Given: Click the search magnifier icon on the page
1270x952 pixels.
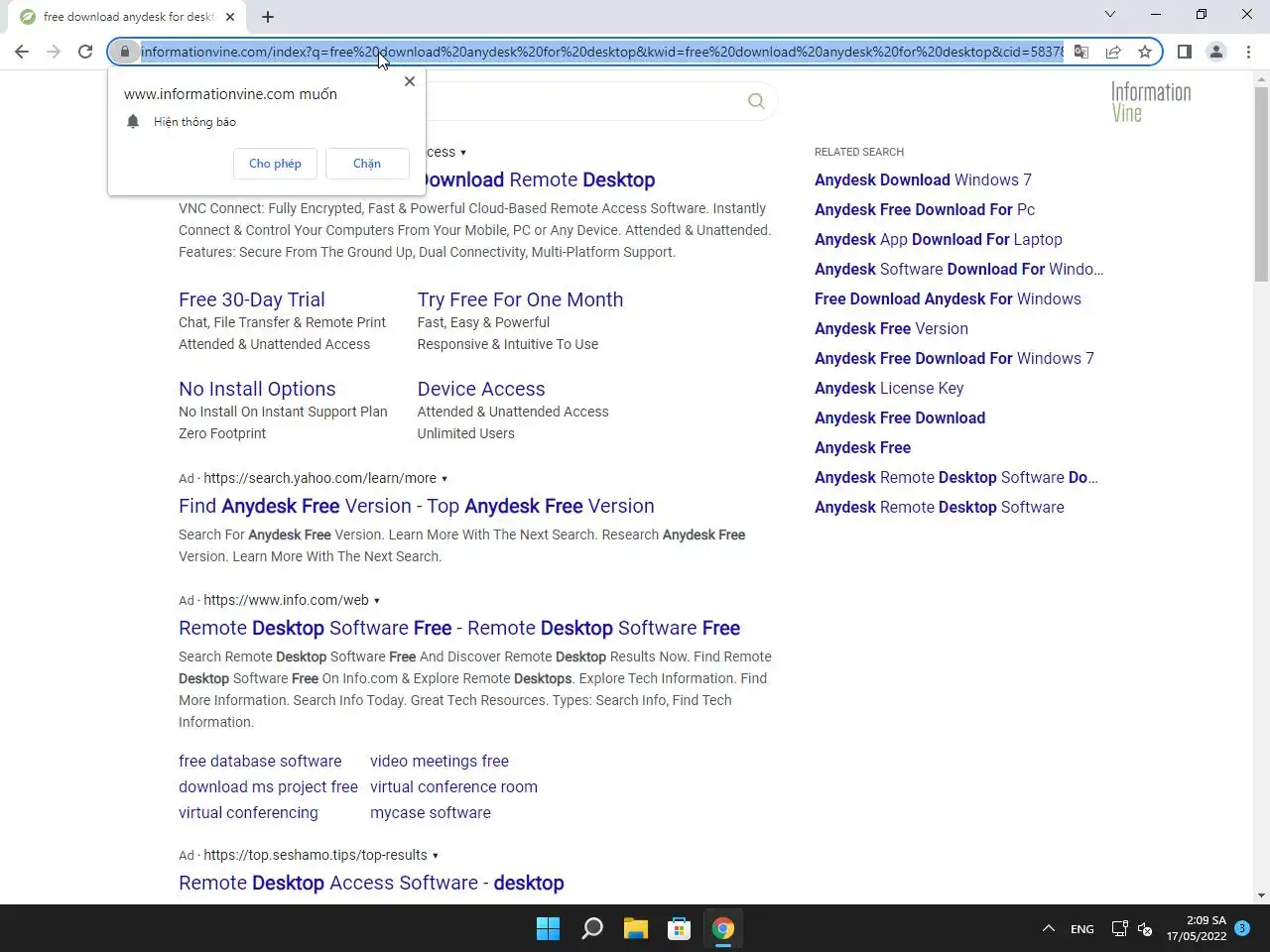Looking at the screenshot, I should [x=756, y=101].
